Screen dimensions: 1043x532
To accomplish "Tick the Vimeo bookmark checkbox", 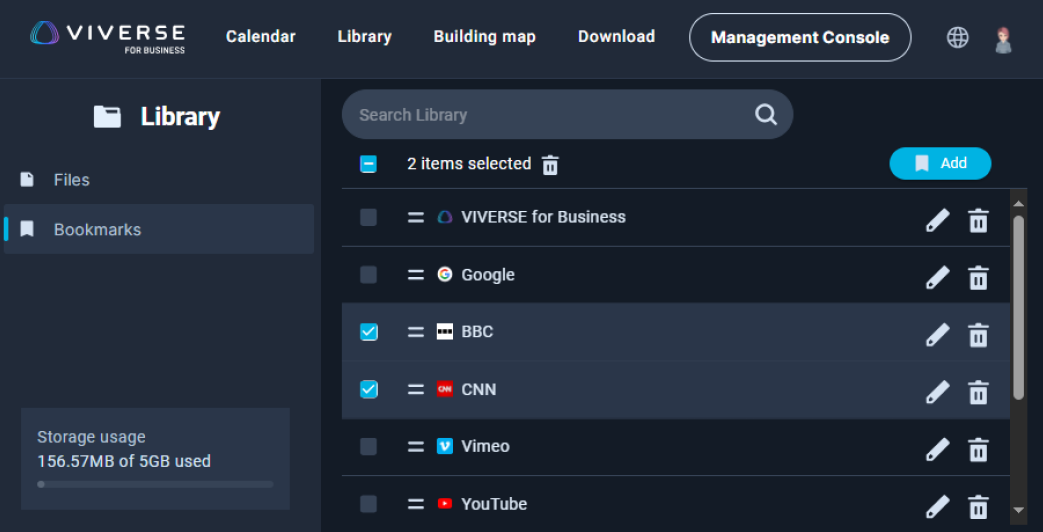I will (369, 446).
